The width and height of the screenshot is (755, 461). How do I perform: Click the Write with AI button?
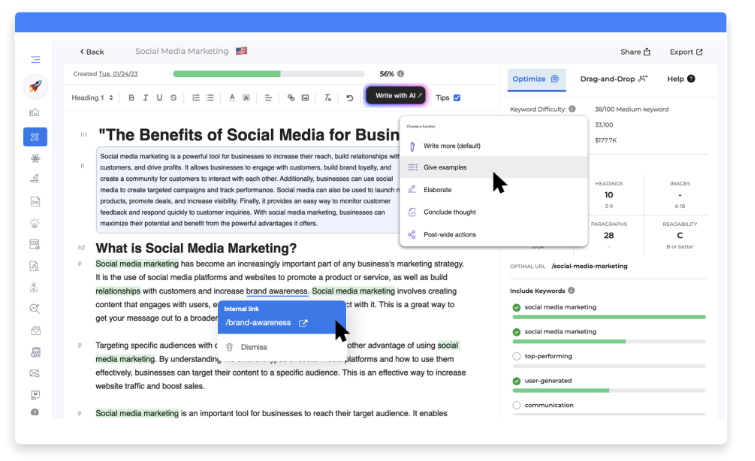[x=396, y=95]
